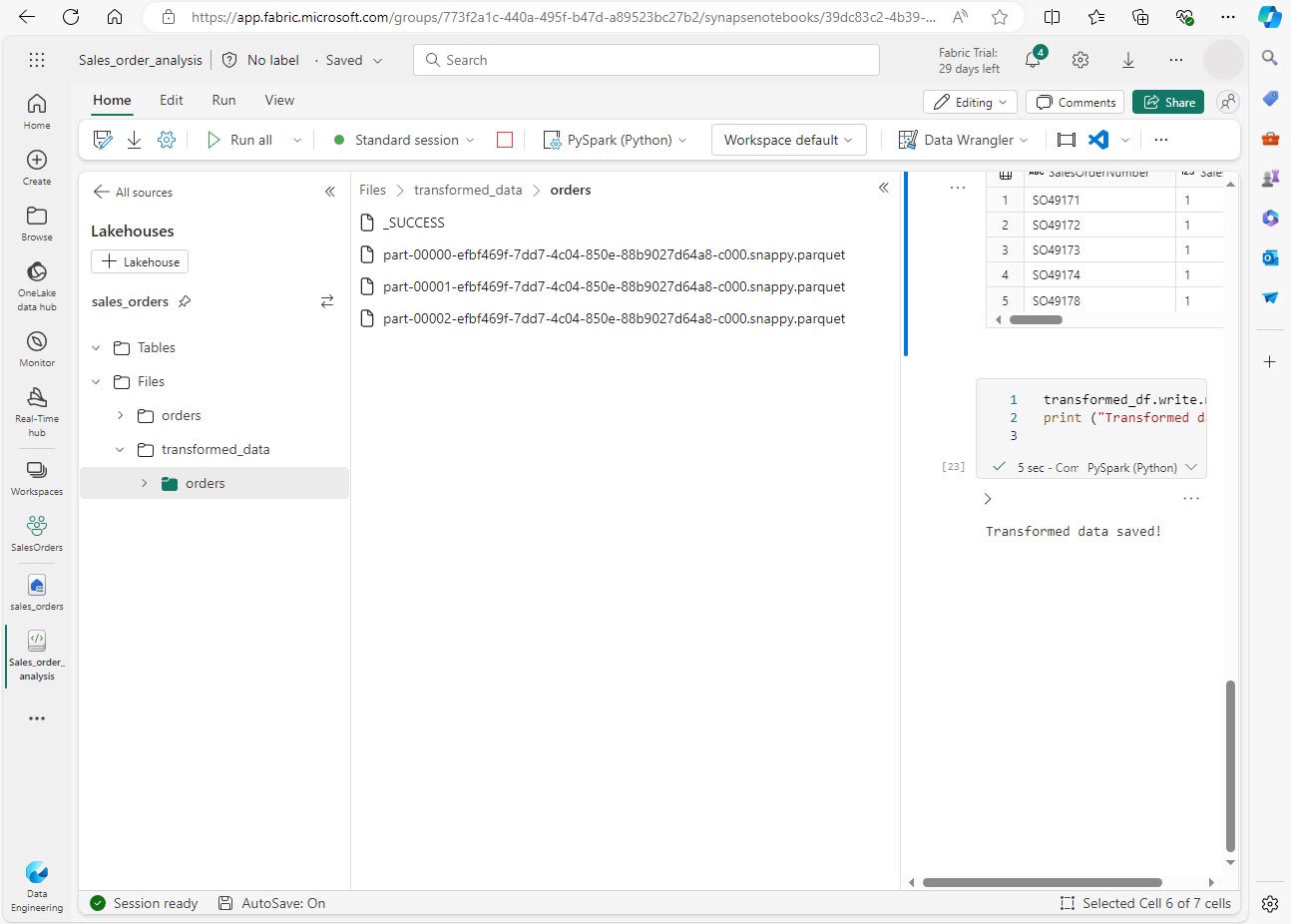Go to Home in left navigation

click(37, 111)
